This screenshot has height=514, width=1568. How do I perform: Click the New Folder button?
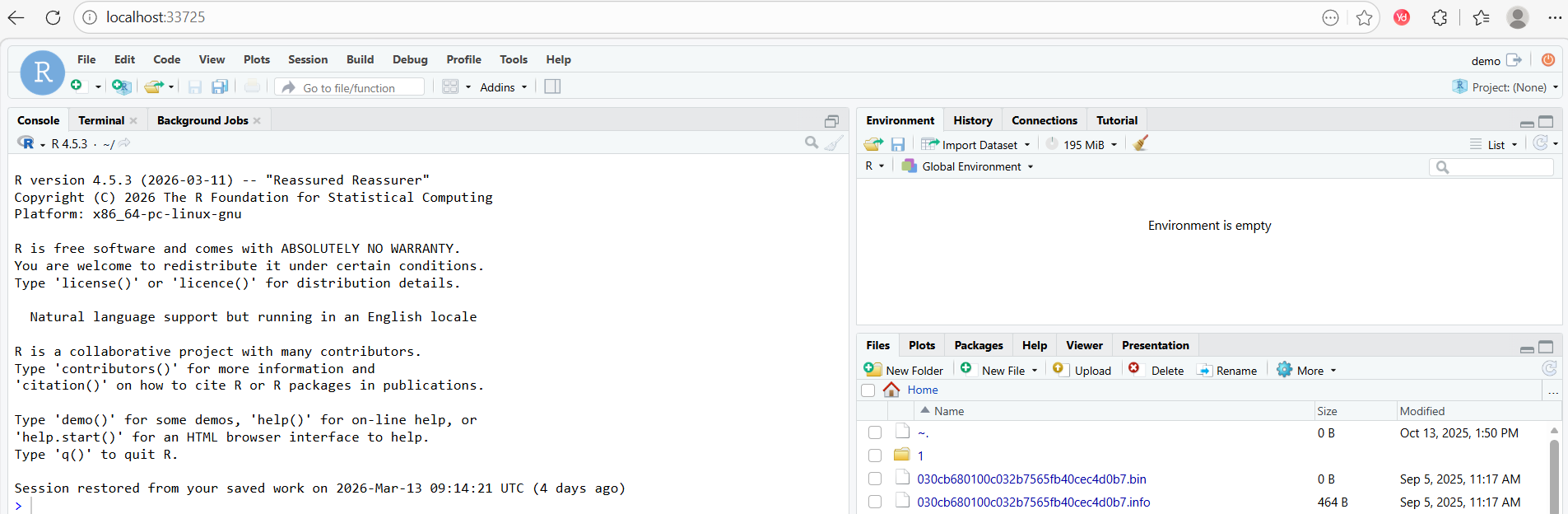(904, 370)
